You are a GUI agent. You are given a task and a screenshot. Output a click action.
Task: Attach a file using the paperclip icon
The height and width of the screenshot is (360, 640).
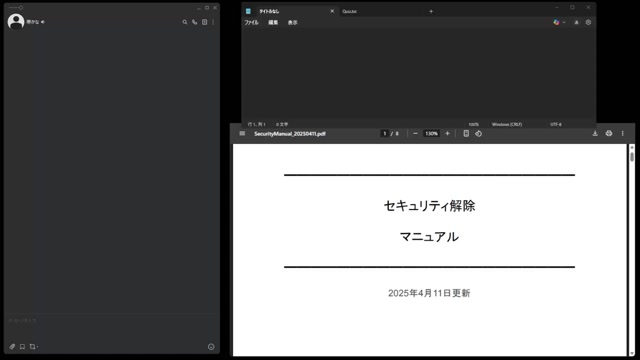(x=12, y=347)
